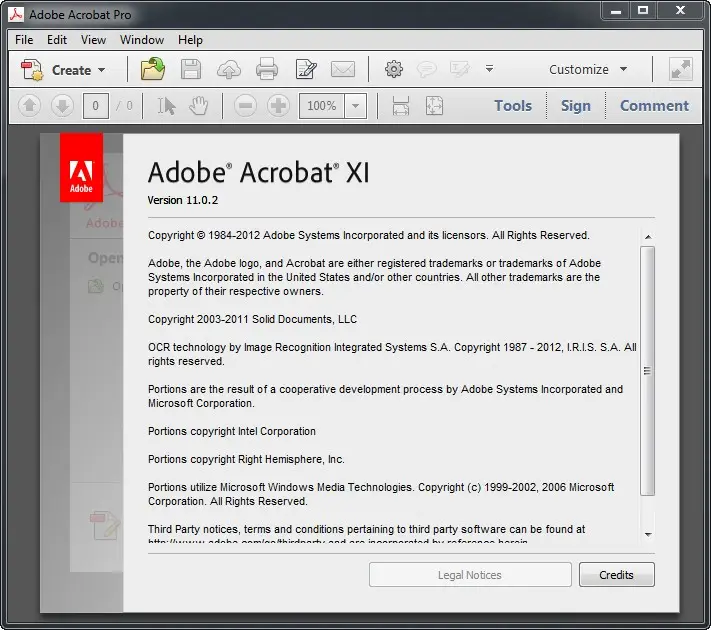
Task: Click the about dialog scrollbar thumb
Action: click(648, 371)
